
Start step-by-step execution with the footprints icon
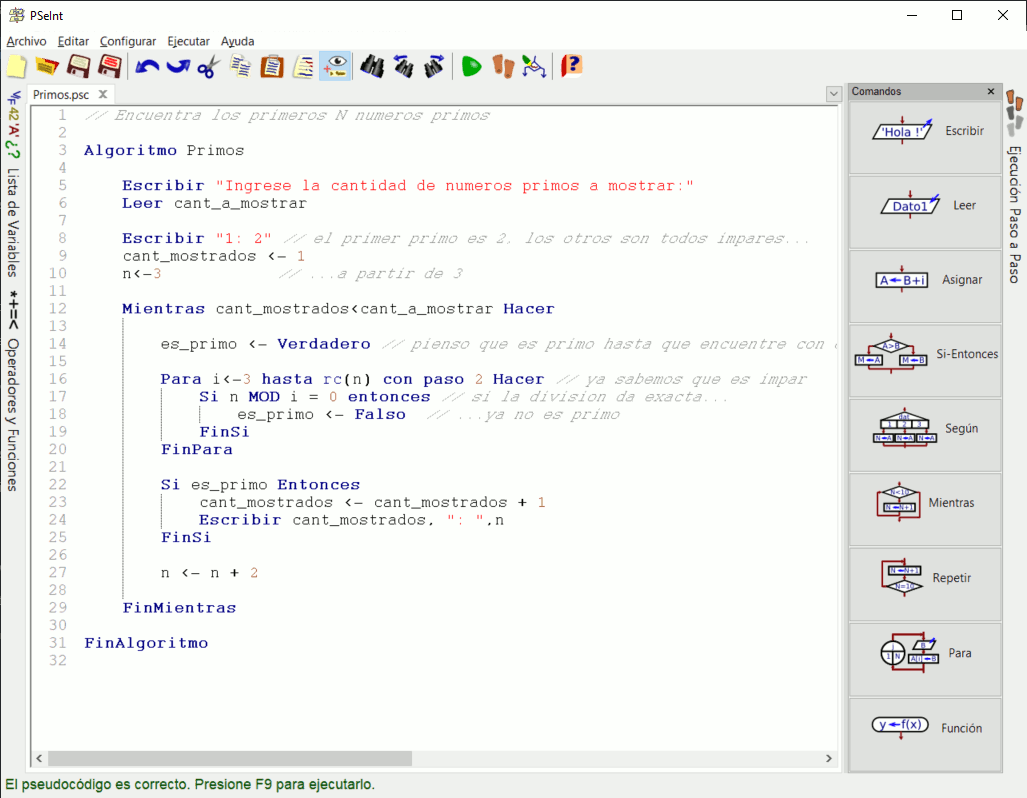(x=503, y=66)
